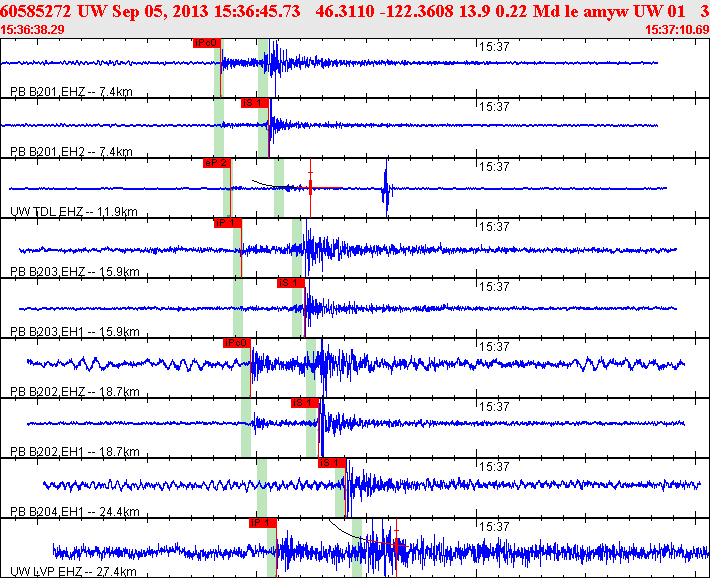This screenshot has height=578, width=710.
Task: Click the iPc0 pick flag on B201 EHZ
Action: pyautogui.click(x=207, y=43)
